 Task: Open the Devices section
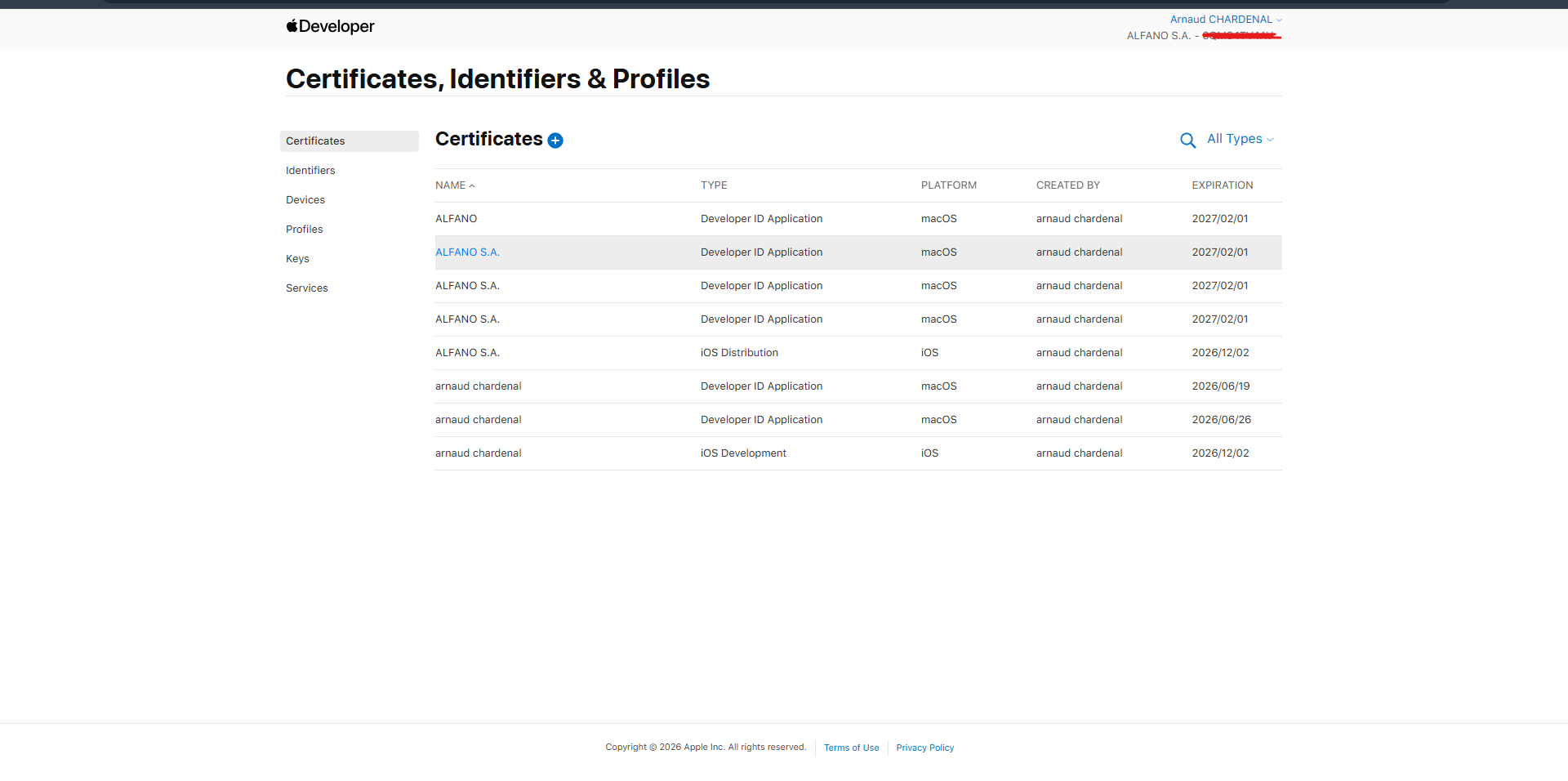click(x=305, y=200)
